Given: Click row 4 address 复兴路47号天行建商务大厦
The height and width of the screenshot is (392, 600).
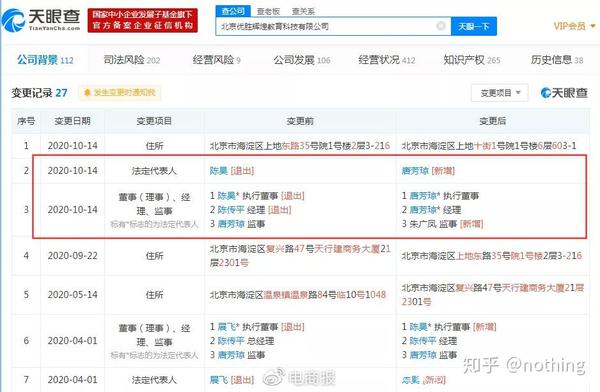Looking at the screenshot, I should [x=300, y=256].
